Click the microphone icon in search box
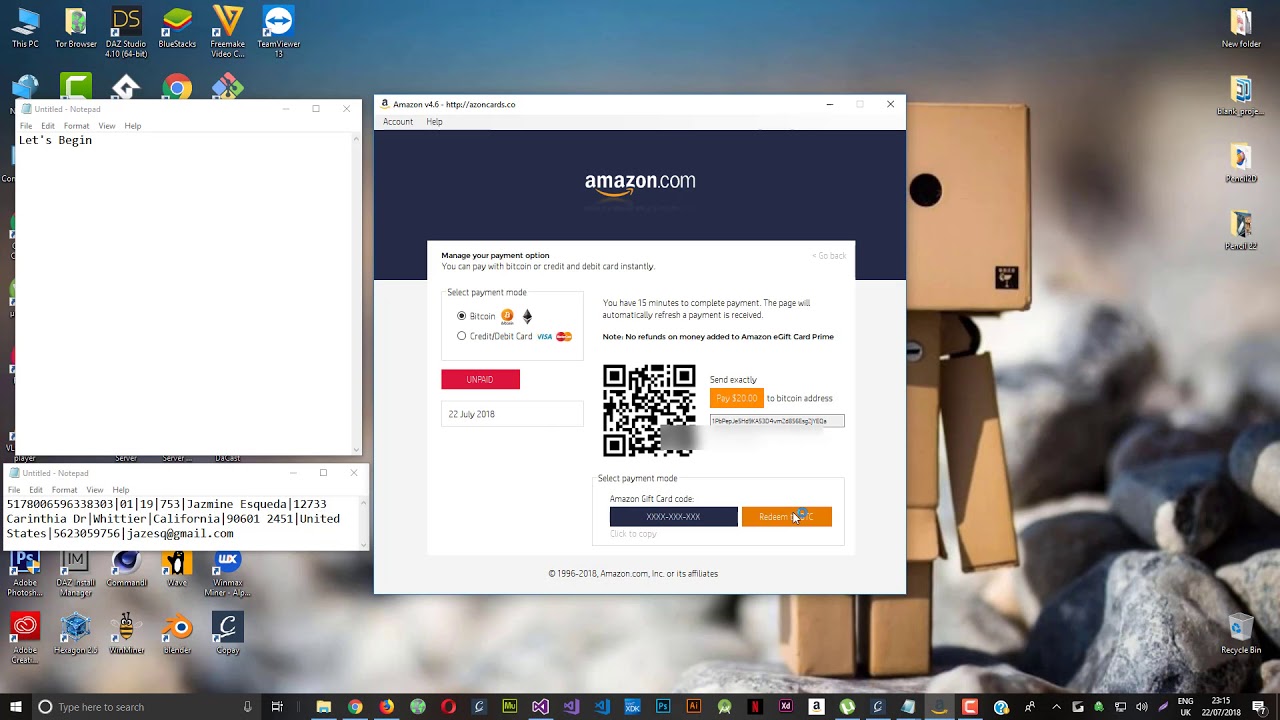 click(x=247, y=707)
